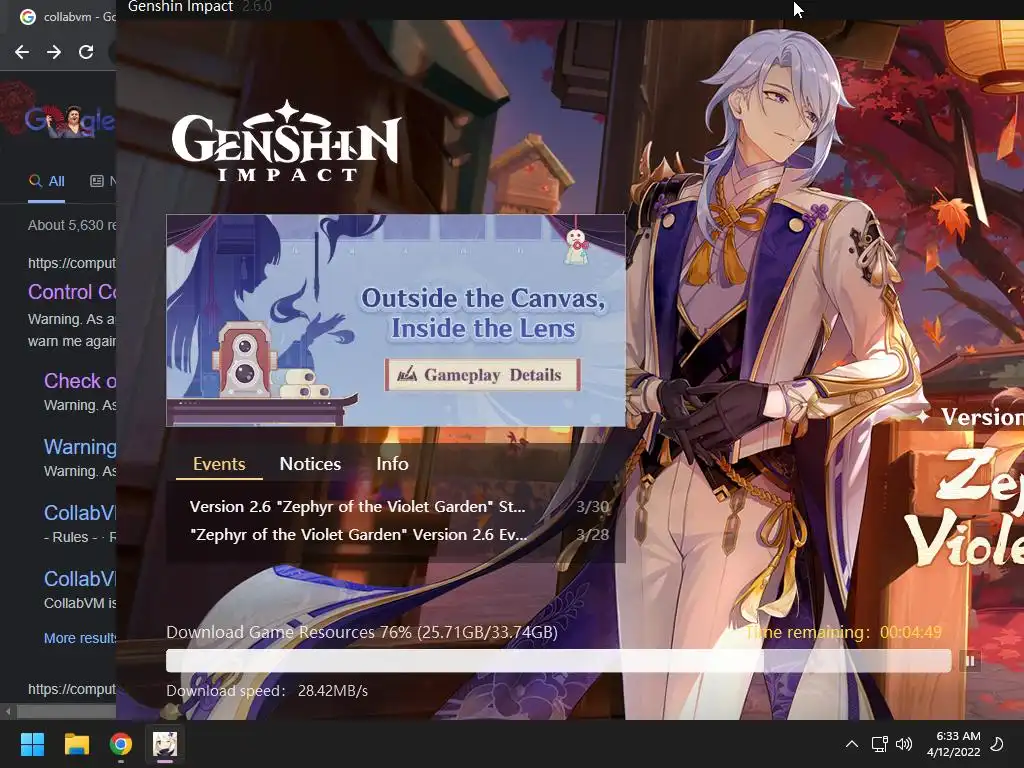The width and height of the screenshot is (1024, 768).
Task: Expand the hidden system tray icons
Action: [852, 744]
